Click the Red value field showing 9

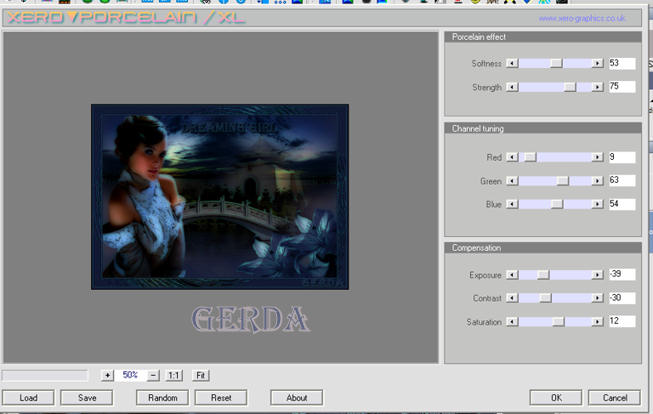tap(622, 157)
